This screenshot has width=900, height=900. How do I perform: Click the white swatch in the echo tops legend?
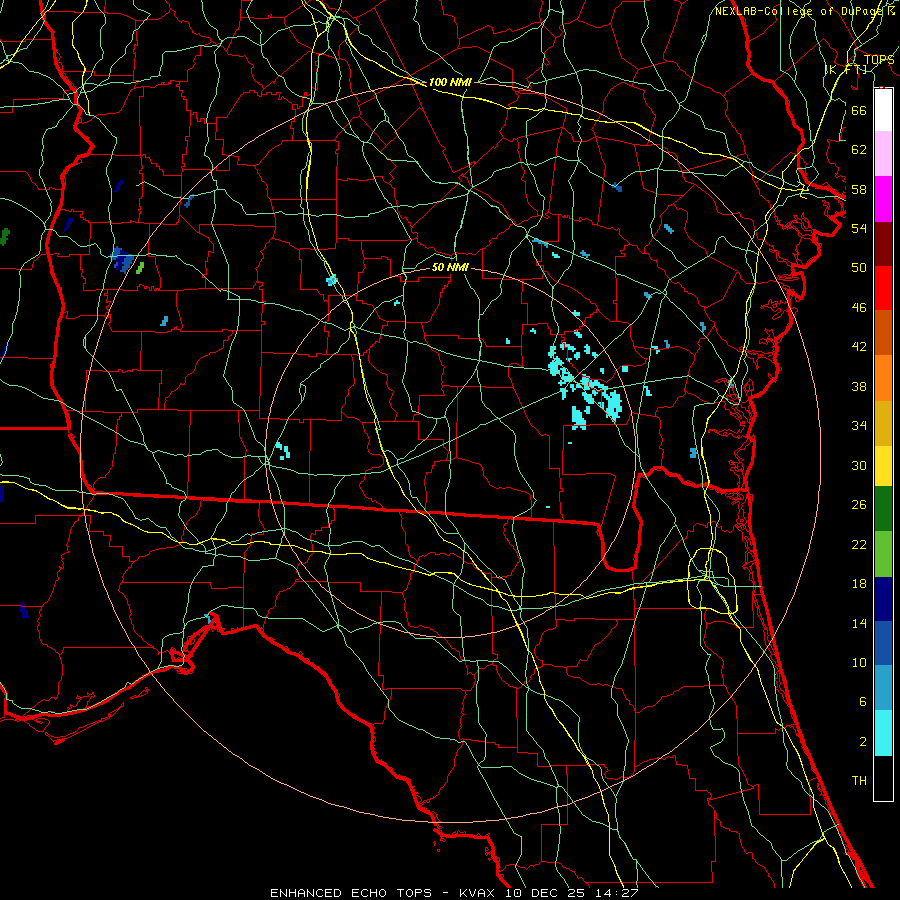click(x=883, y=110)
